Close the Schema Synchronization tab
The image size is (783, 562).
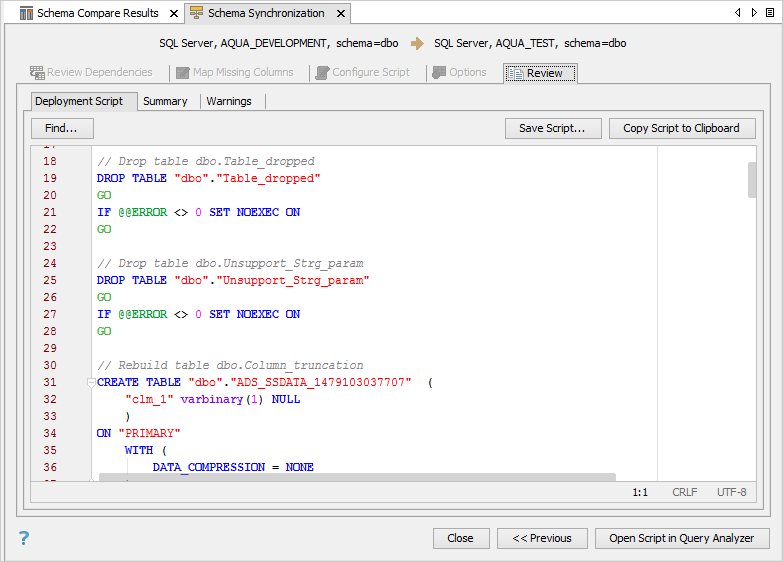click(x=340, y=13)
